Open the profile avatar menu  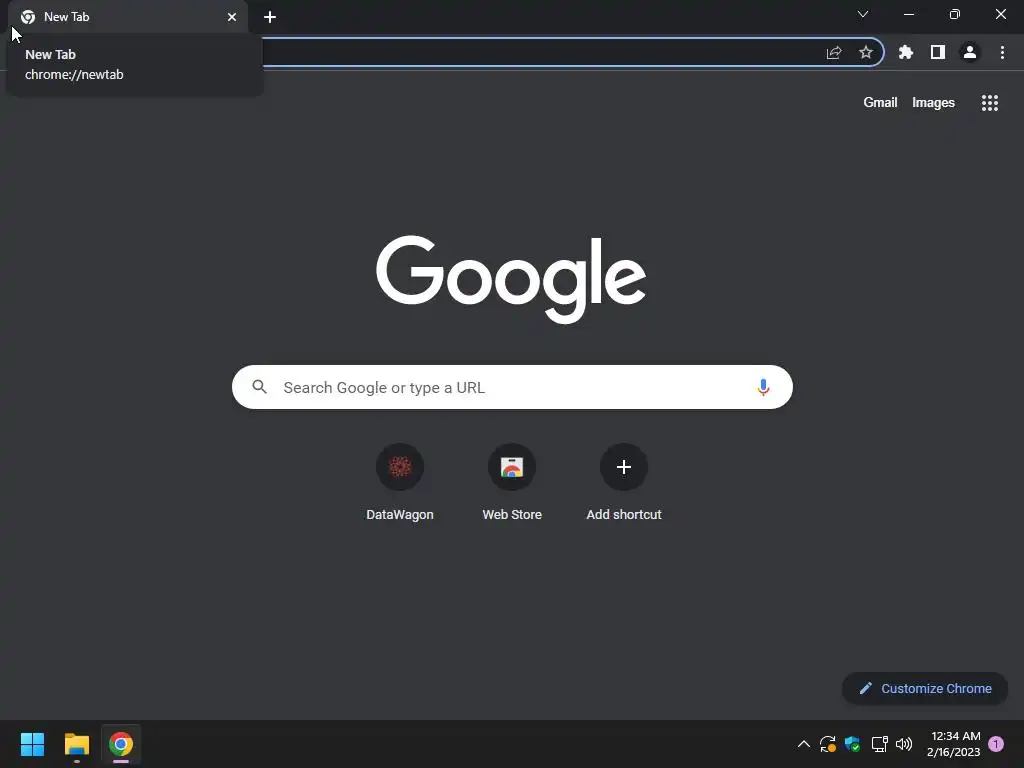click(970, 52)
